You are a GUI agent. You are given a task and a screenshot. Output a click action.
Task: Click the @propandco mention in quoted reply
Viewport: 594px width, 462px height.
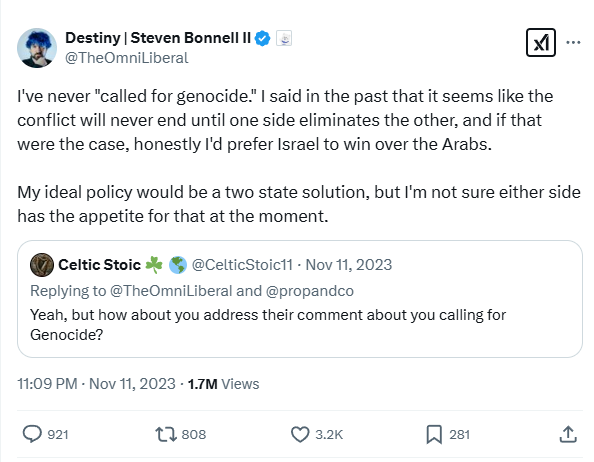pyautogui.click(x=310, y=291)
